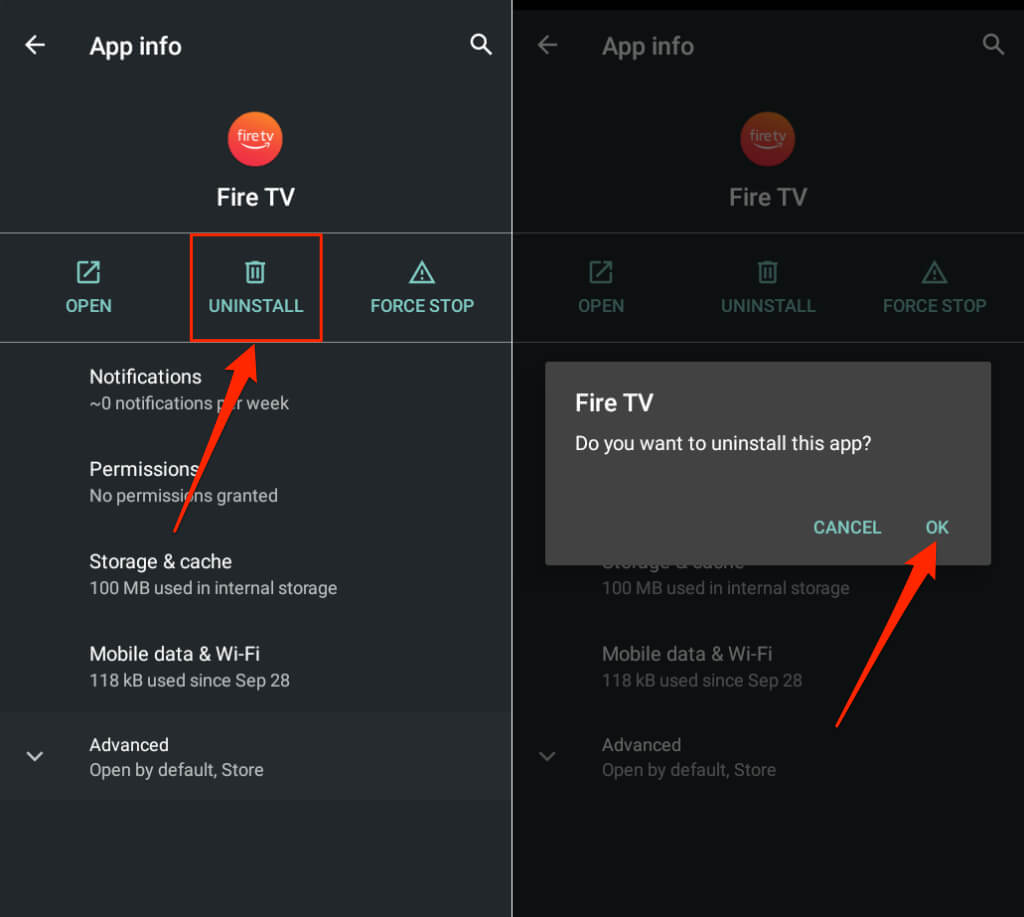
Task: Select the dimmed Mobile data & Wi-Fi row
Action: 701,666
